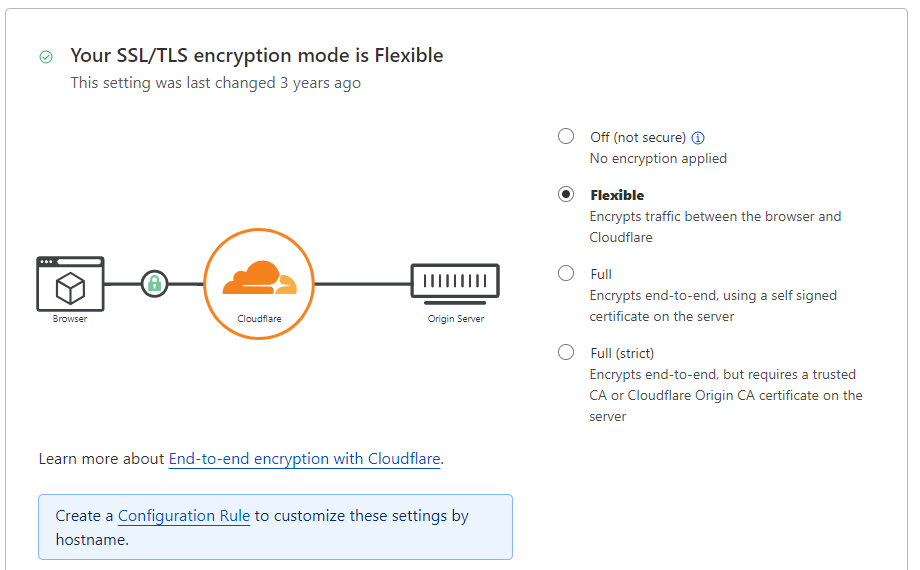Click the Flexible option label text

(617, 195)
